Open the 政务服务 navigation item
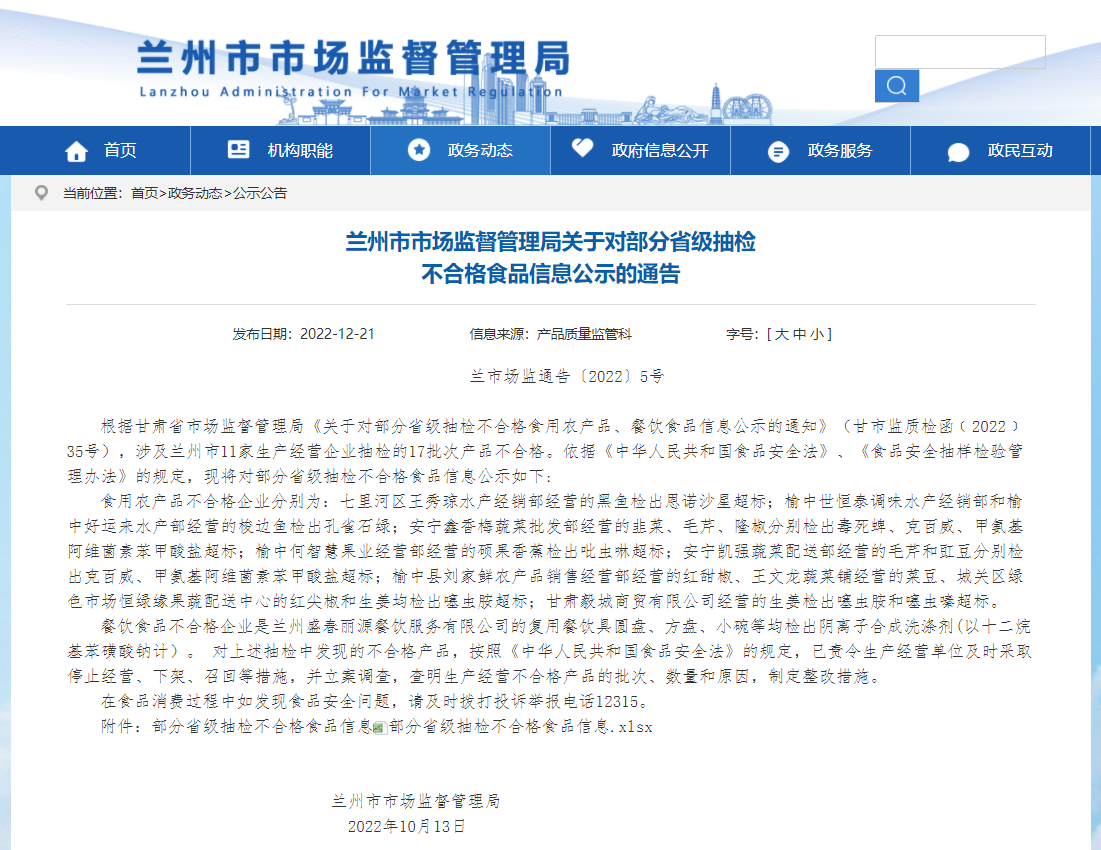 coord(840,150)
